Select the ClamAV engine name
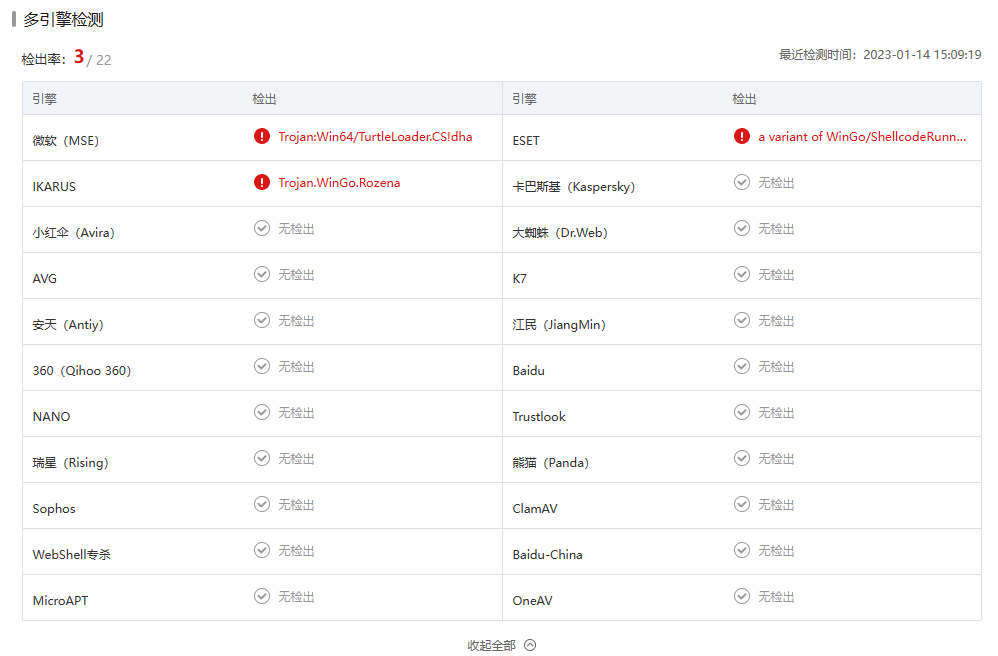 pos(535,508)
